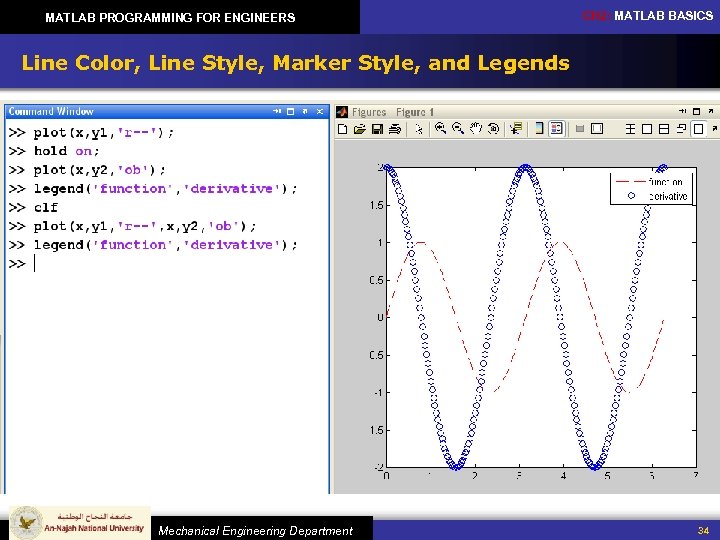Screen dimensions: 720x540
Task: Click the undock arrow on Figures toolbar
Action: tap(714, 129)
